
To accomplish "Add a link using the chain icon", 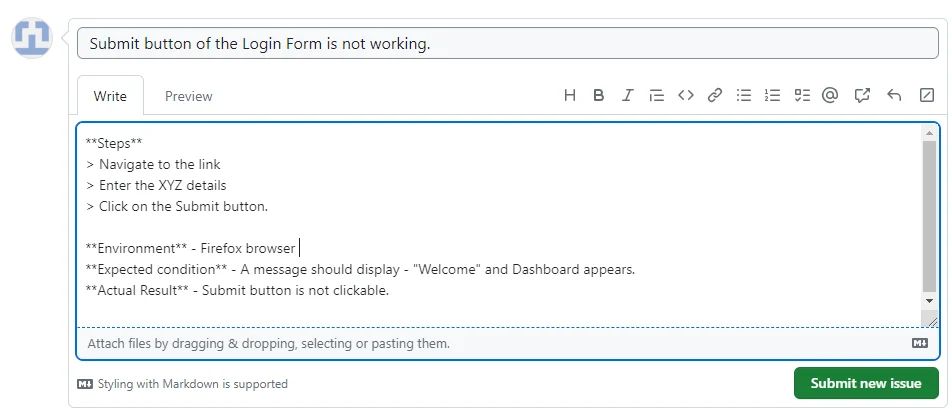I will [x=715, y=95].
